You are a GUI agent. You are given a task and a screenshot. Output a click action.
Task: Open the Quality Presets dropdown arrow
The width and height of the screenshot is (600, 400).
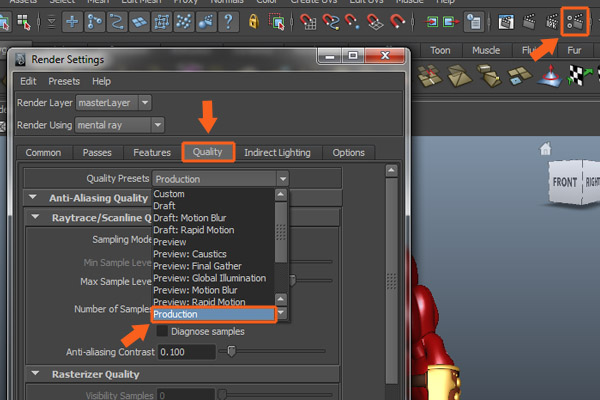point(283,179)
